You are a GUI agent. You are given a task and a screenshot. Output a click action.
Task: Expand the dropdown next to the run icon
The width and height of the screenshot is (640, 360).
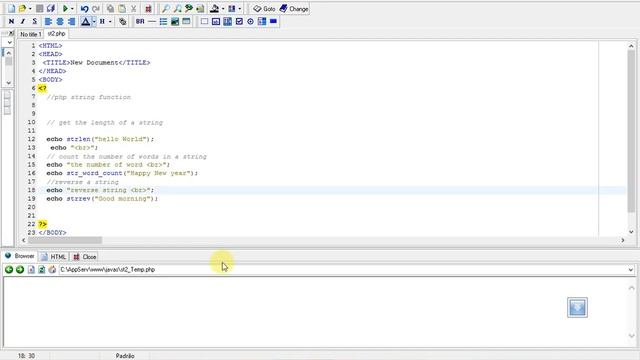click(72, 9)
